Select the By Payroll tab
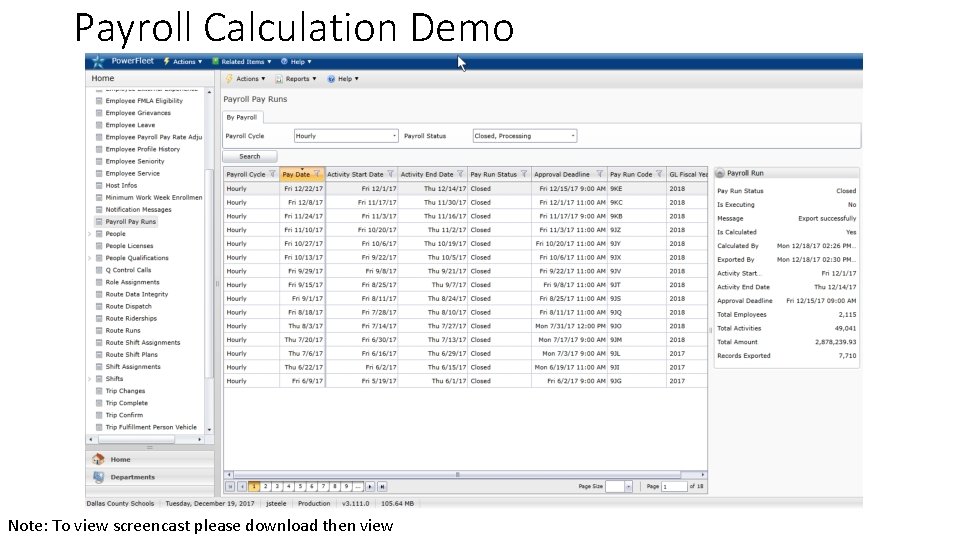The width and height of the screenshot is (960, 540). (242, 117)
